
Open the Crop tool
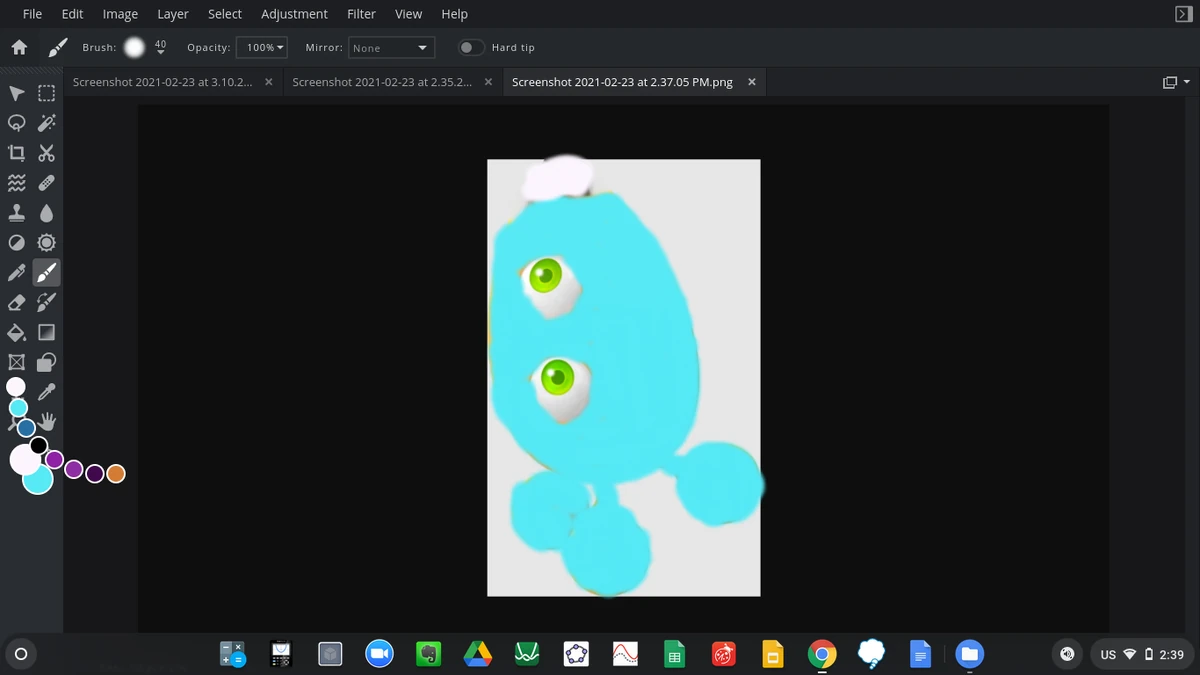click(x=16, y=153)
